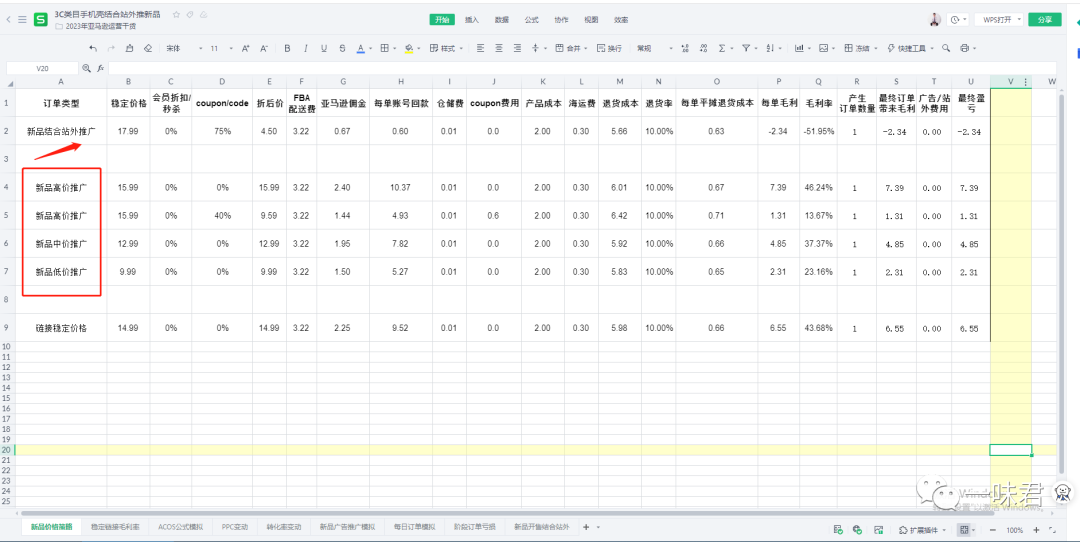Switch to the PPC变动 sheet tab
This screenshot has width=1080, height=542.
point(235,526)
